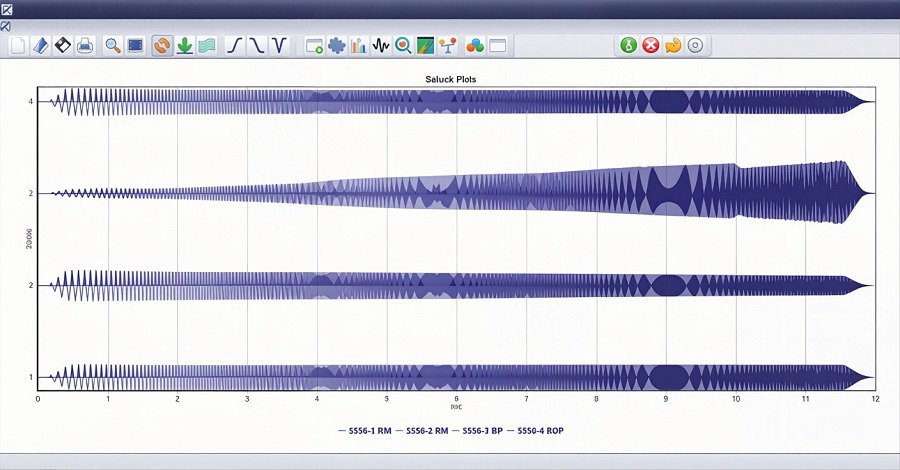Select the falling S-curve filter icon
Screen dimensions: 900x470
(x=257, y=45)
